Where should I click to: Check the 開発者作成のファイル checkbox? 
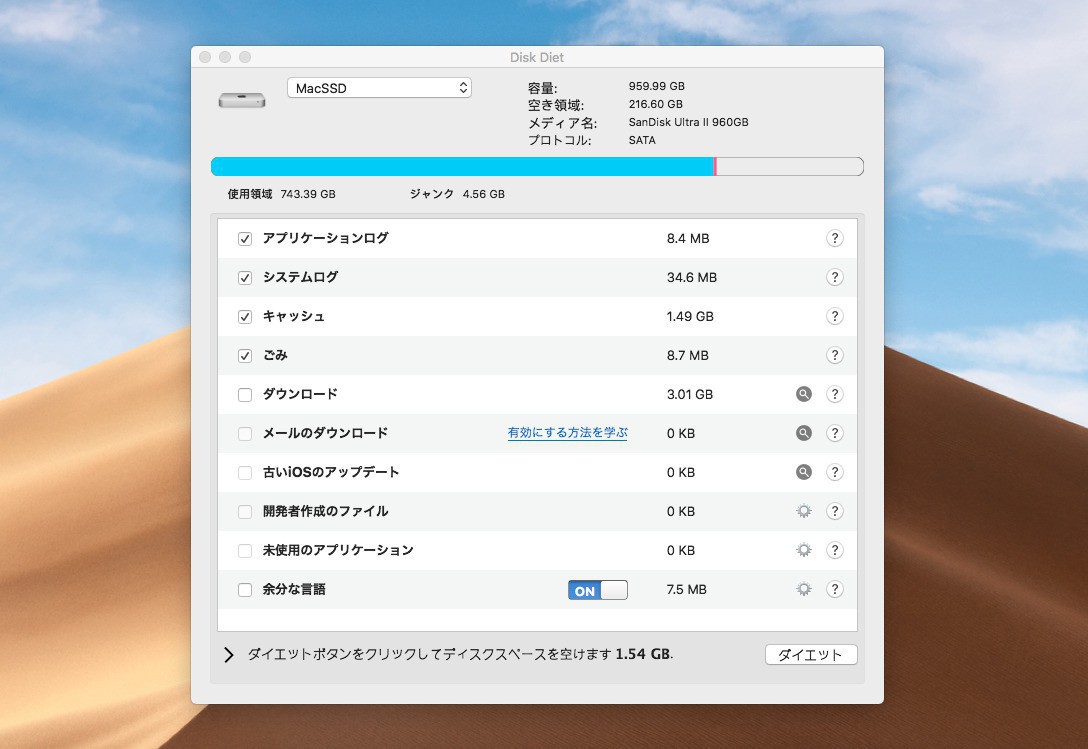(245, 512)
